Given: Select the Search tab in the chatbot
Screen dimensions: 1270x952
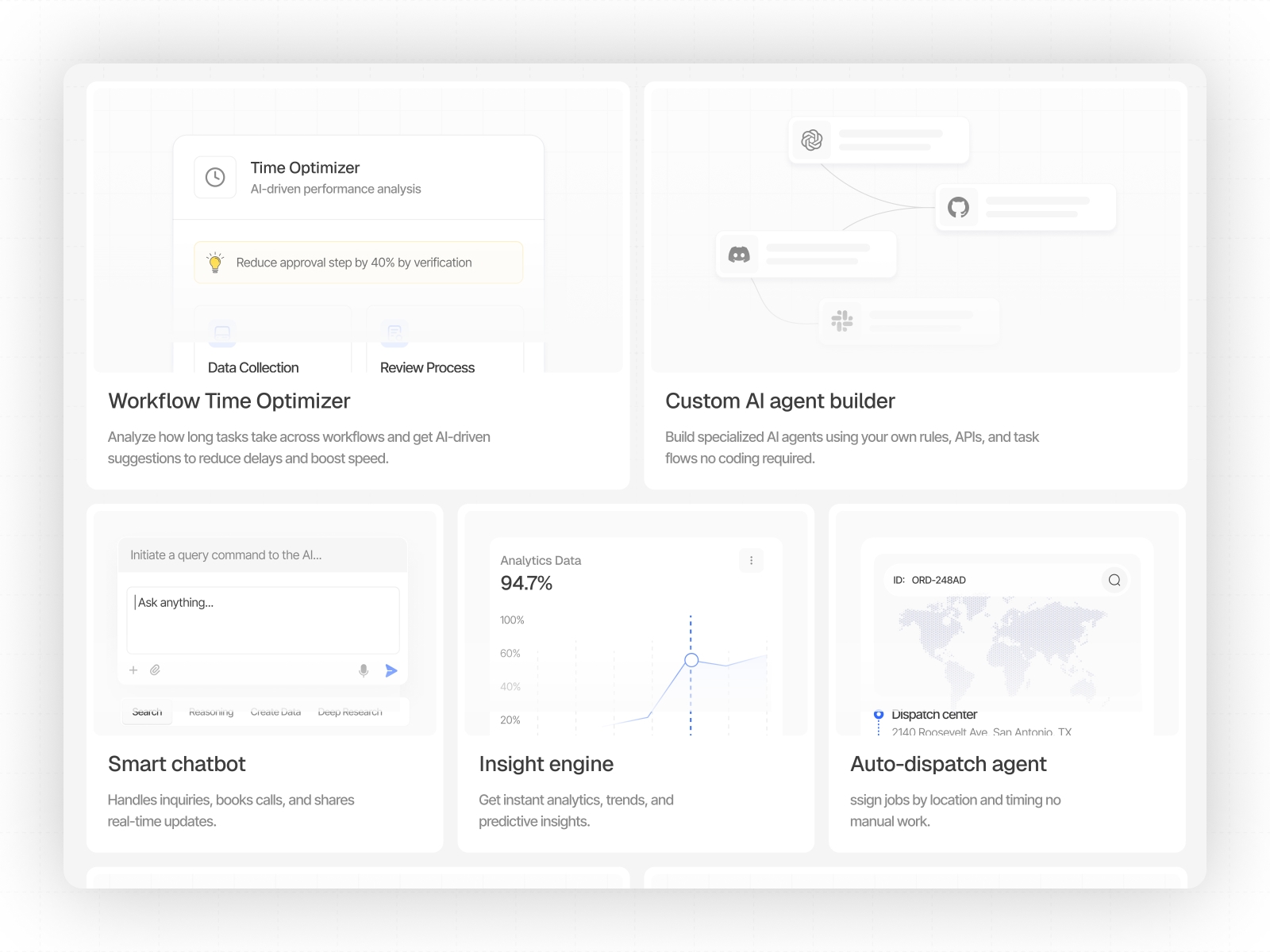Looking at the screenshot, I should click(147, 712).
